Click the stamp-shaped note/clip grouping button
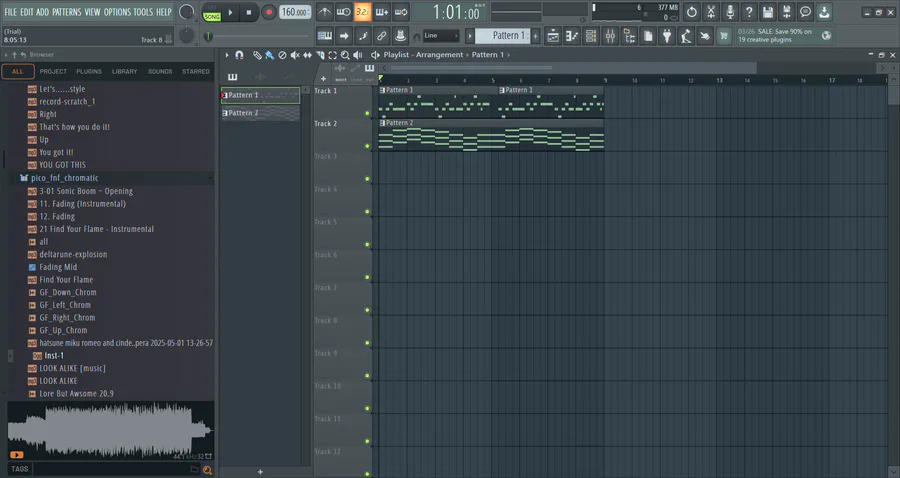This screenshot has width=900, height=478. tap(401, 36)
